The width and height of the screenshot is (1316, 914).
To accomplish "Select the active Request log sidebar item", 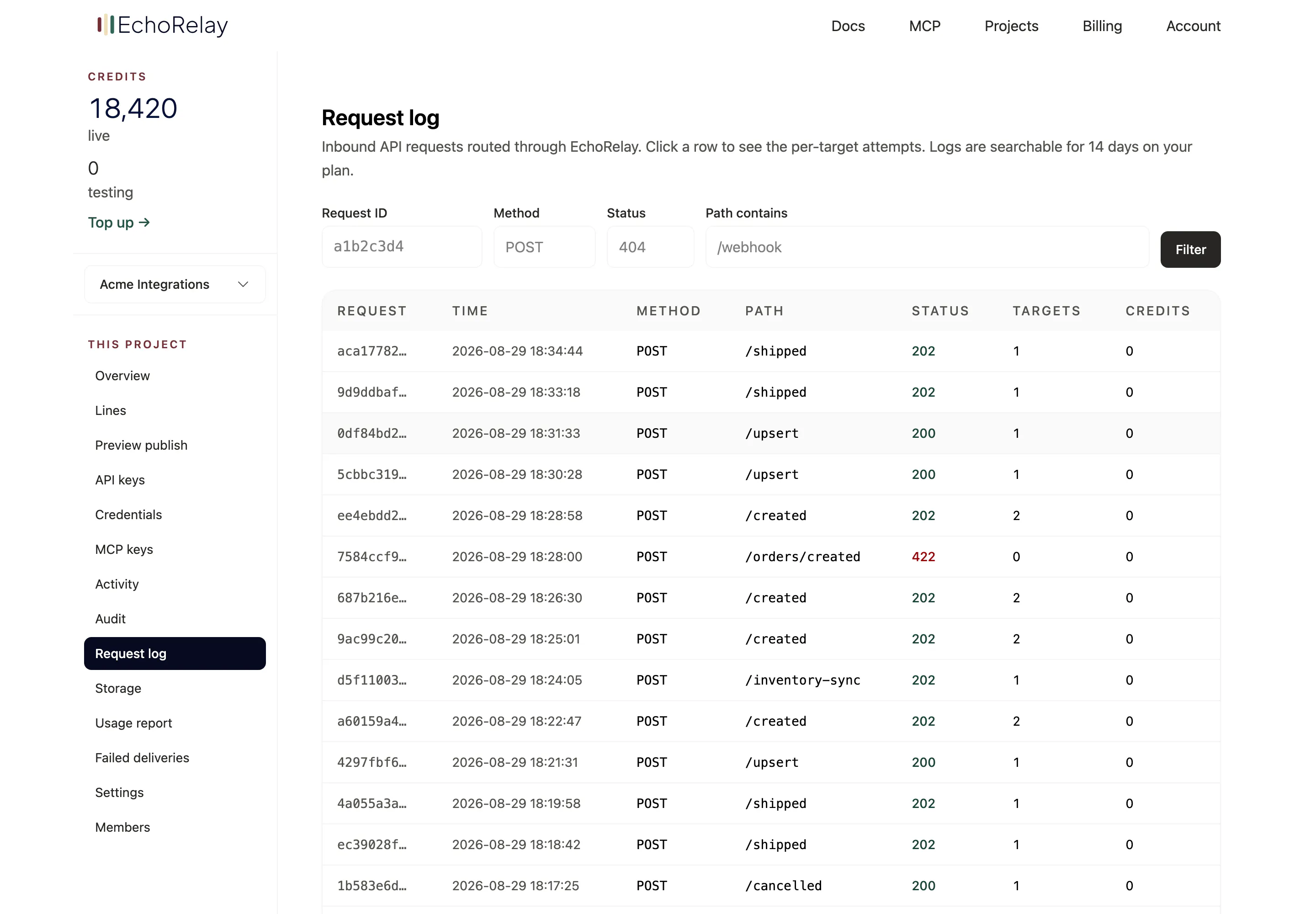I will pyautogui.click(x=175, y=654).
